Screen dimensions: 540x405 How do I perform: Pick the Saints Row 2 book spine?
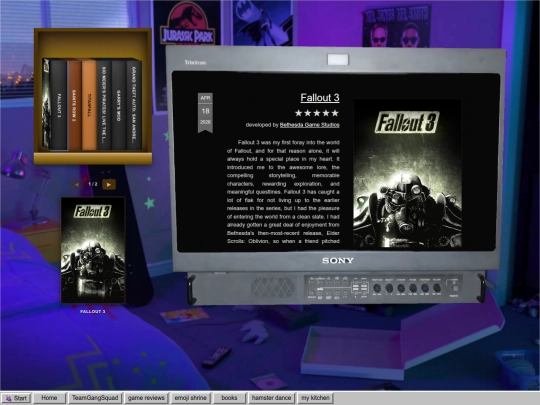tap(74, 105)
